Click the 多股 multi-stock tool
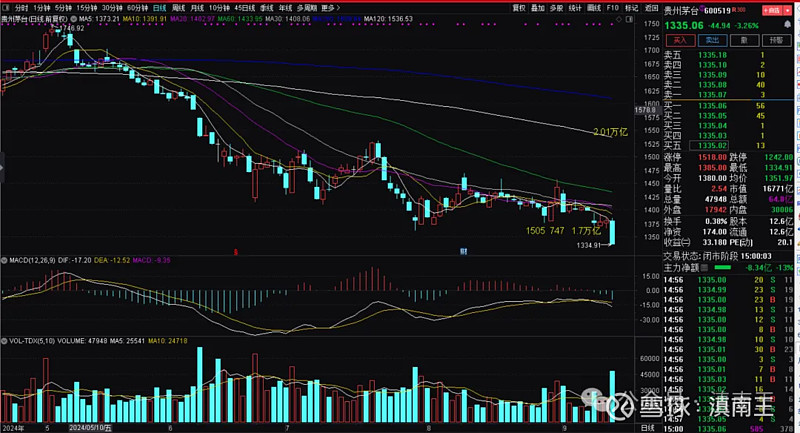Image resolution: width=800 pixels, height=433 pixels. [556, 8]
